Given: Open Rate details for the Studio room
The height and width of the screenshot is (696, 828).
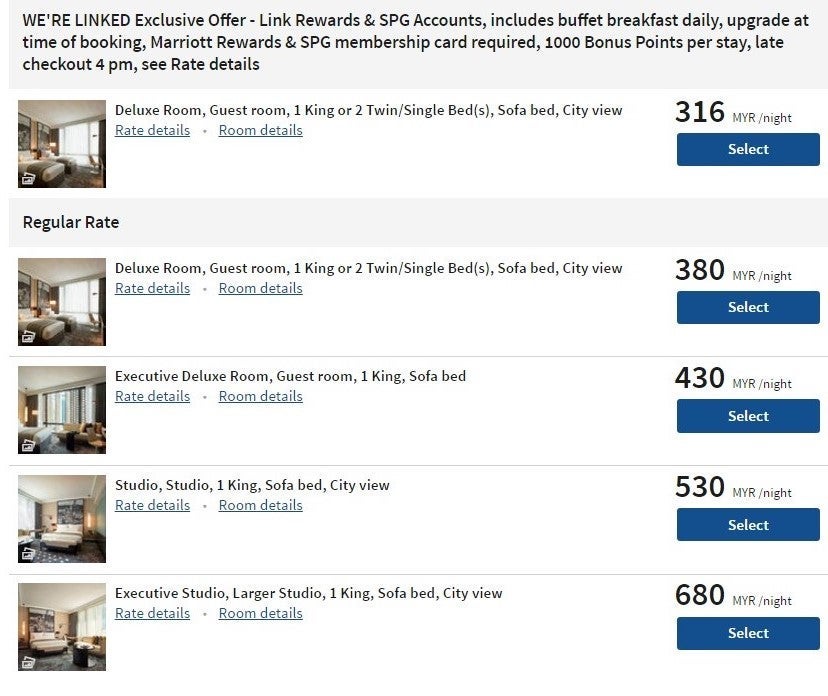Looking at the screenshot, I should (x=153, y=505).
